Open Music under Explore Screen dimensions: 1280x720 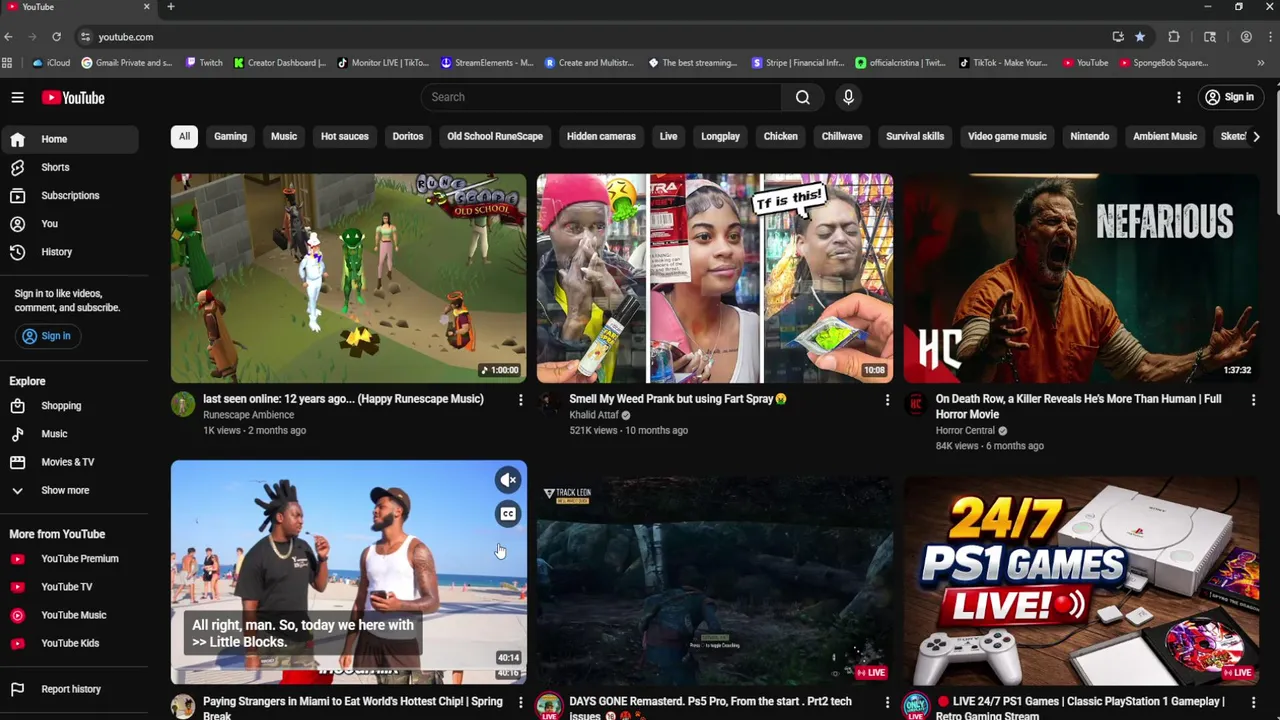pos(69,434)
